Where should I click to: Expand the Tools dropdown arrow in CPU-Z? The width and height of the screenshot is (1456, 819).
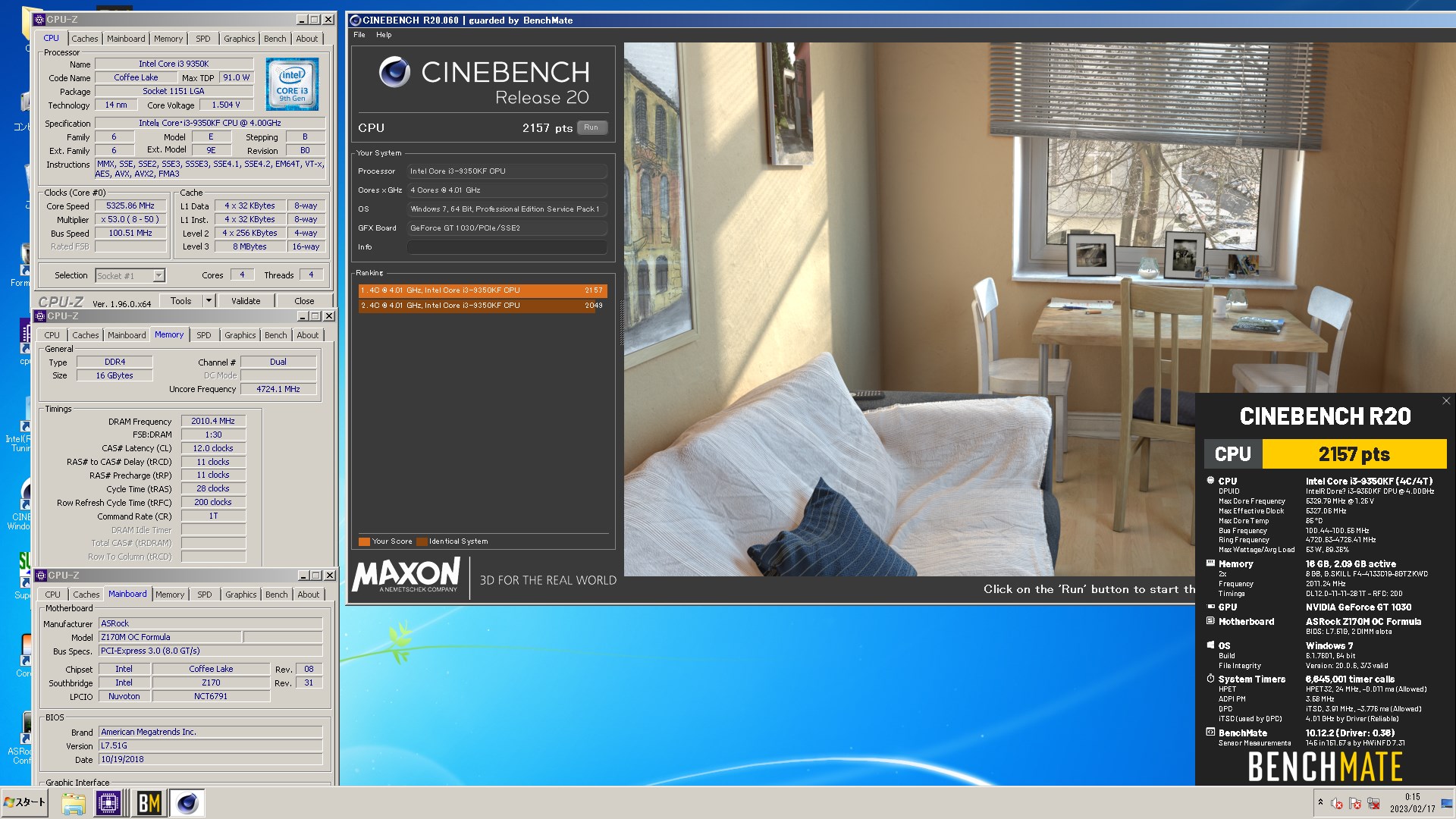(x=209, y=301)
